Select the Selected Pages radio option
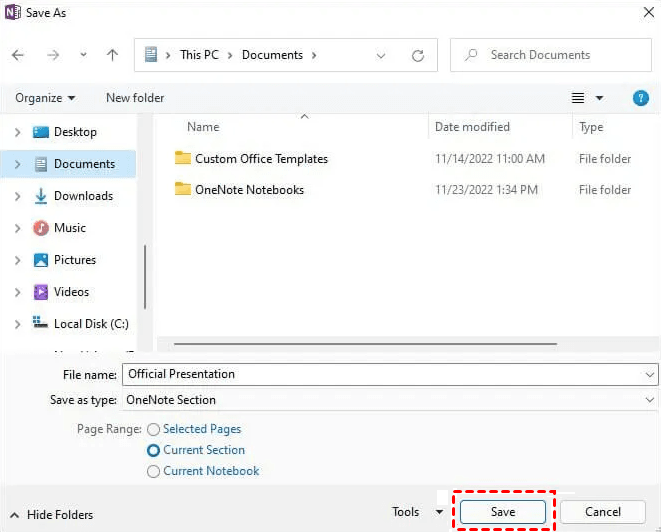The height and width of the screenshot is (532, 661). tap(153, 429)
